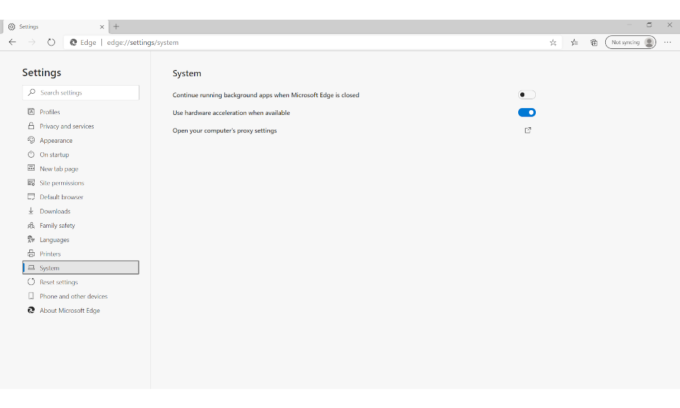The width and height of the screenshot is (680, 408).
Task: Go to Appearance settings
Action: pos(56,140)
